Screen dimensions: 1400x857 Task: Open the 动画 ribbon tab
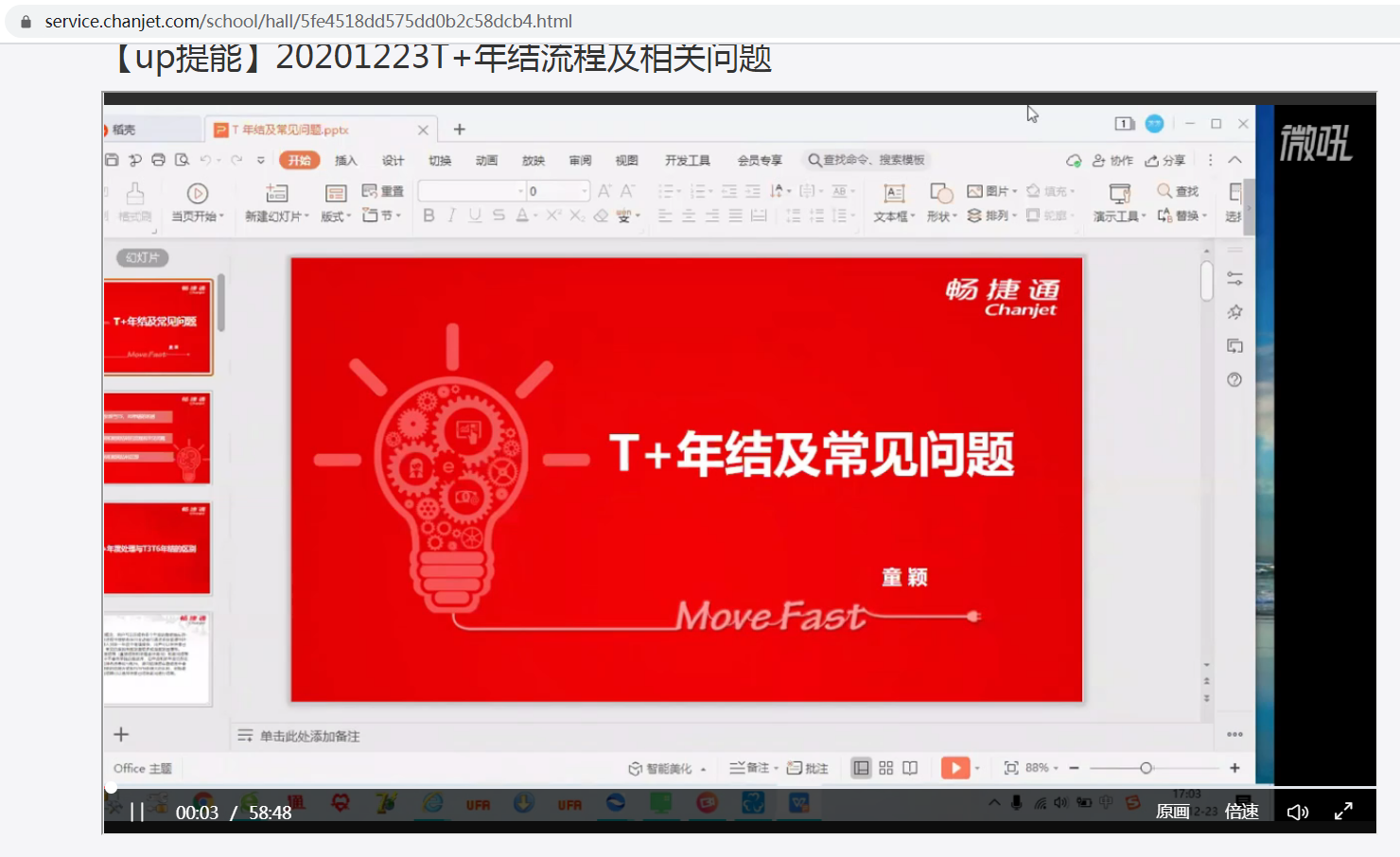click(486, 160)
